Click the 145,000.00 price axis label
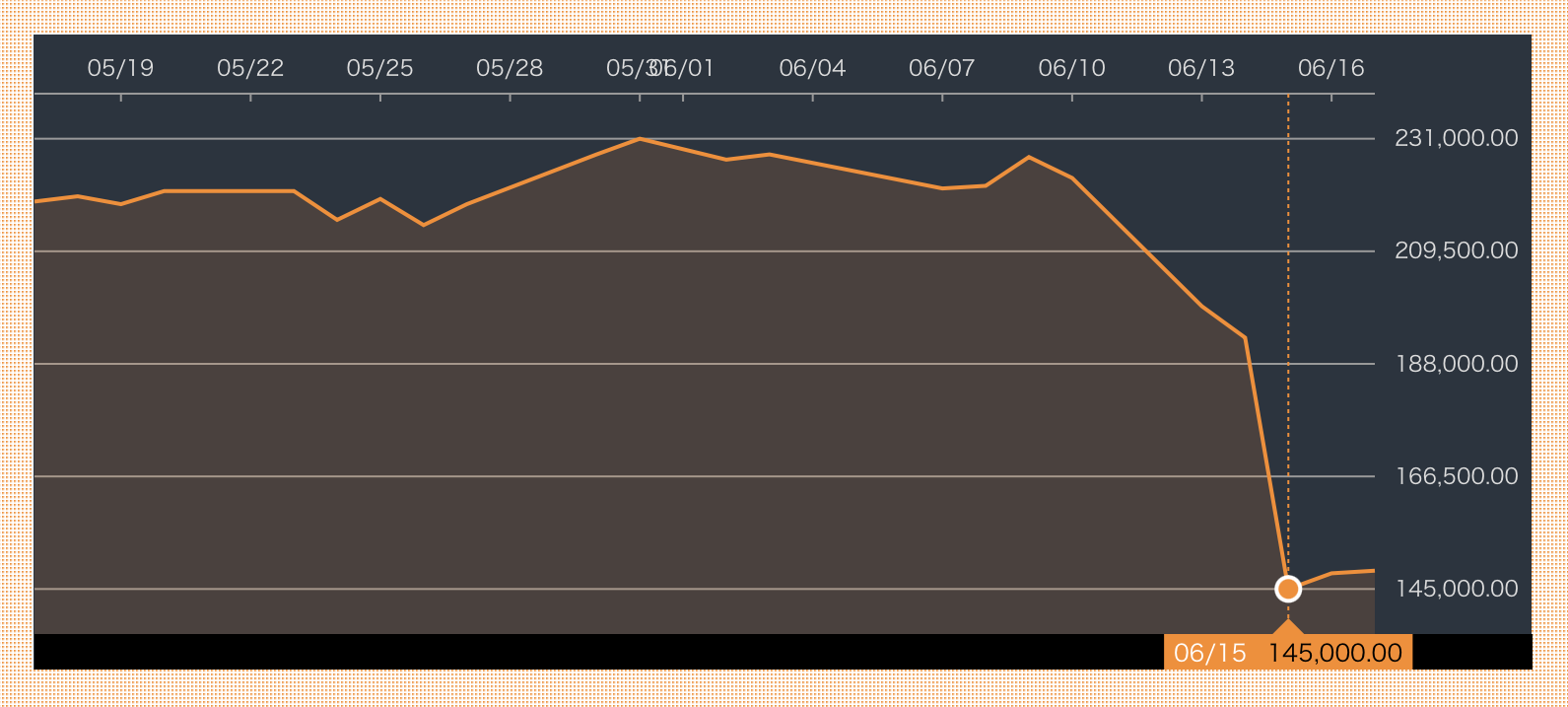The height and width of the screenshot is (707, 1568). point(1456,589)
